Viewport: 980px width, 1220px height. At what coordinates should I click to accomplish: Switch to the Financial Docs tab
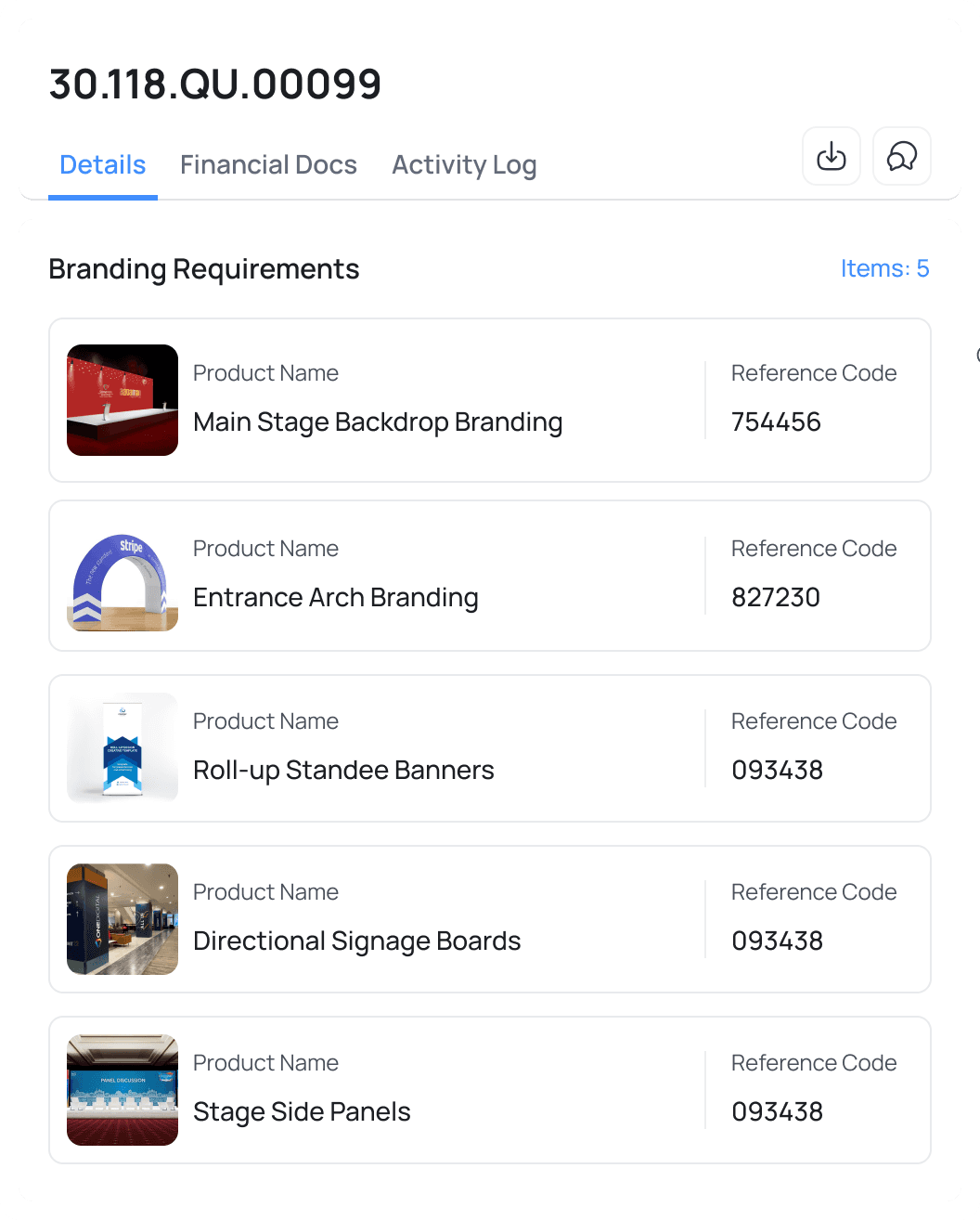coord(268,164)
